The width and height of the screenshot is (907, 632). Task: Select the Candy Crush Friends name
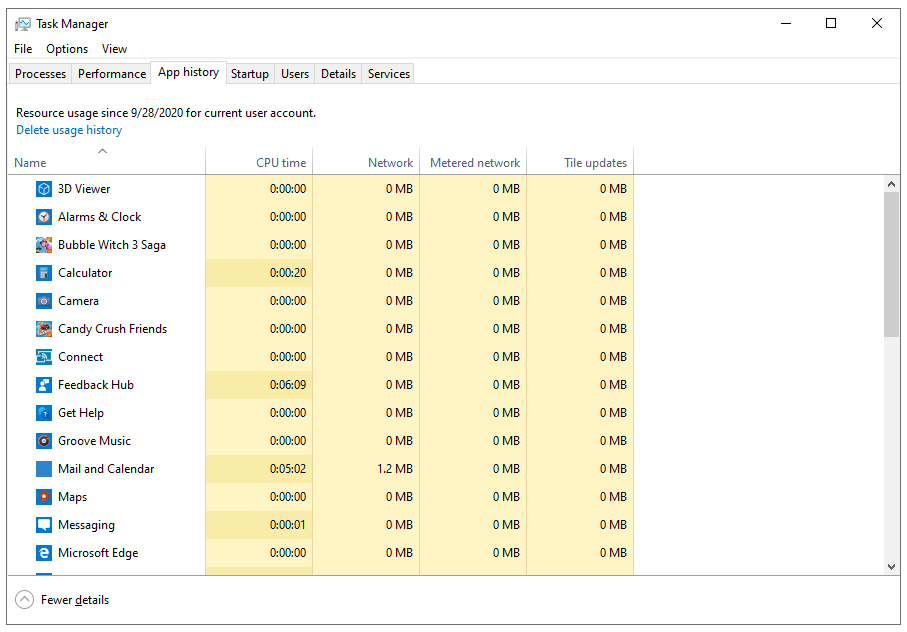[112, 329]
